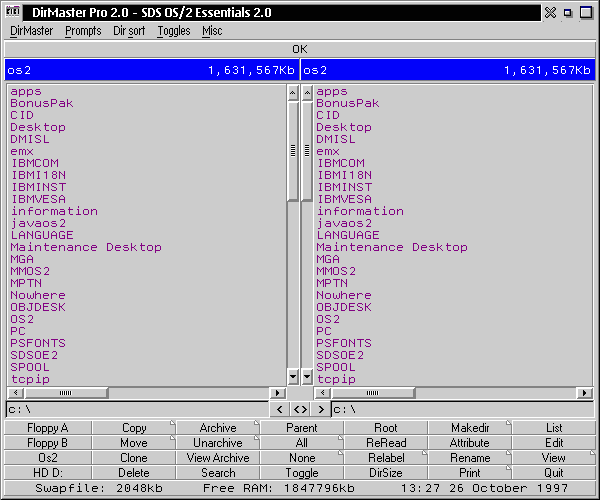This screenshot has height=500, width=600.
Task: Click the Unarchive button
Action: click(x=218, y=443)
